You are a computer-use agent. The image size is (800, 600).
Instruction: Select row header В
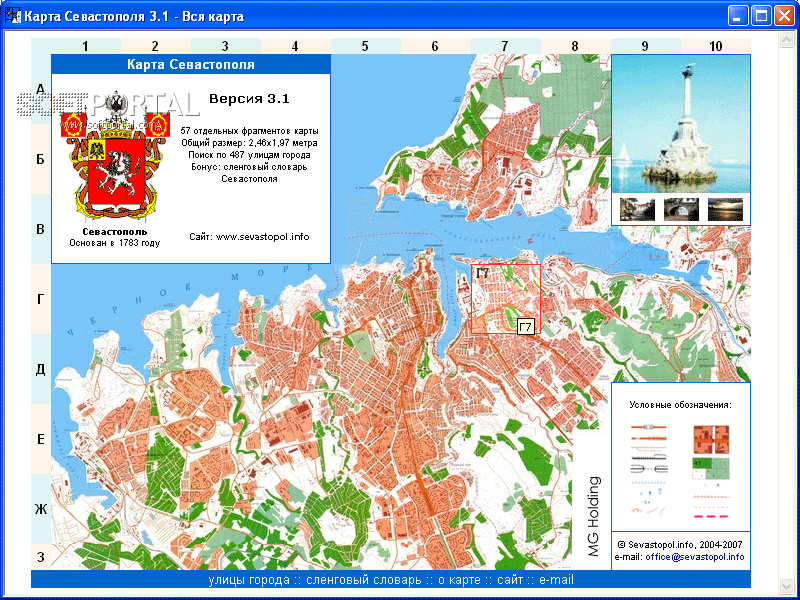(x=41, y=229)
